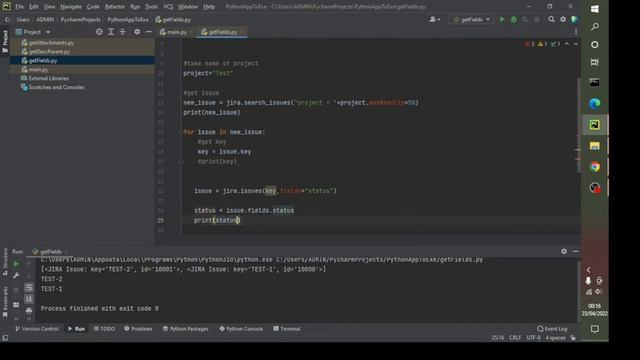The width and height of the screenshot is (640, 360).
Task: Fold the for-loop at the gutter marker
Action: (x=180, y=132)
